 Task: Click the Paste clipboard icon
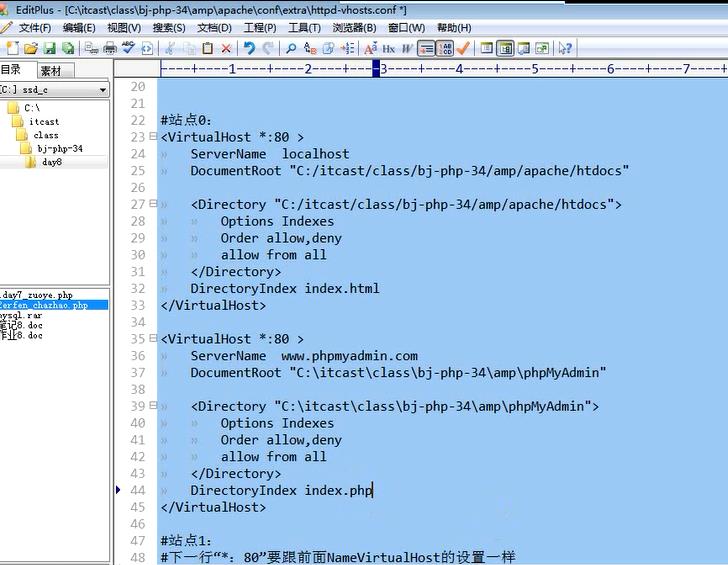(208, 48)
